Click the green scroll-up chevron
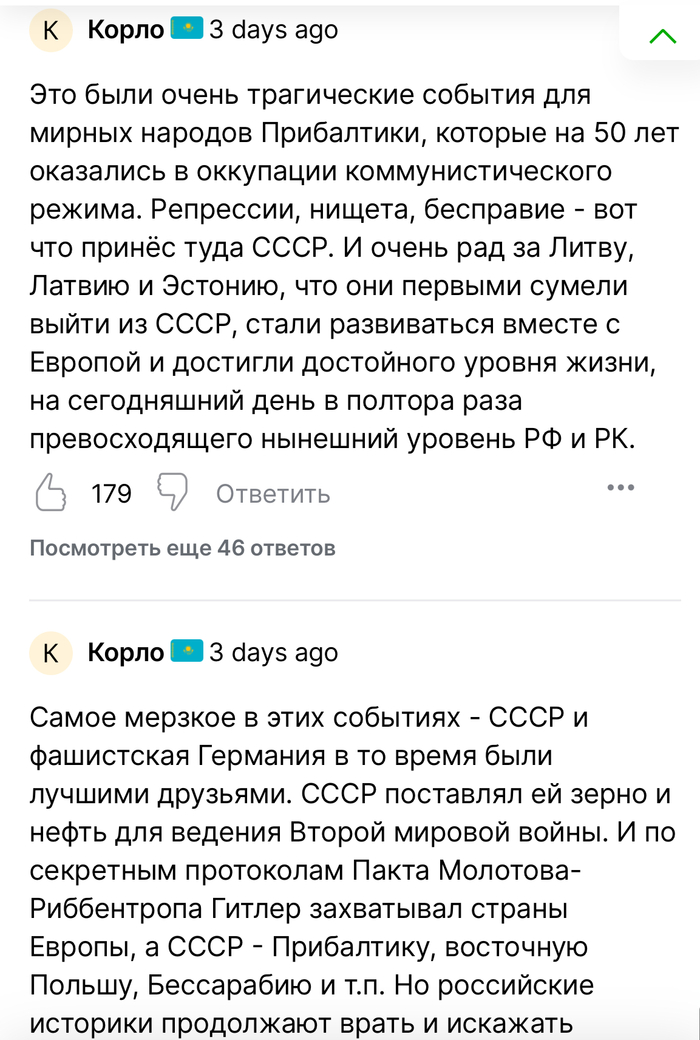 pos(662,37)
